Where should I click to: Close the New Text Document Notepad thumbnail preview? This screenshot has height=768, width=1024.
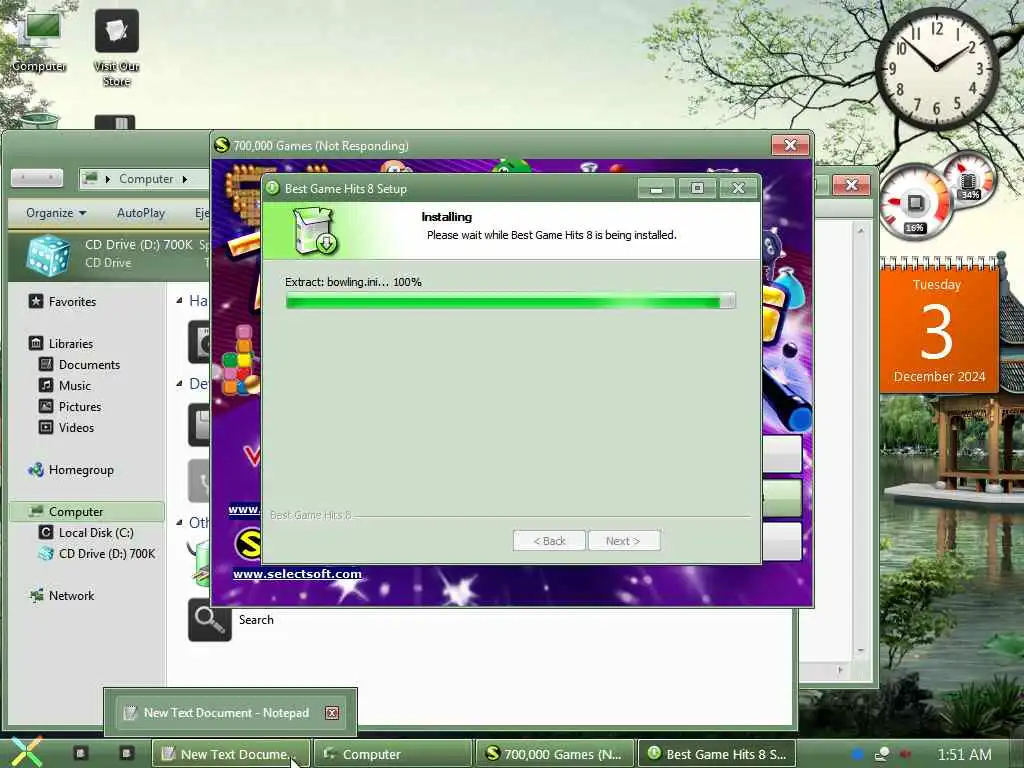pos(332,712)
